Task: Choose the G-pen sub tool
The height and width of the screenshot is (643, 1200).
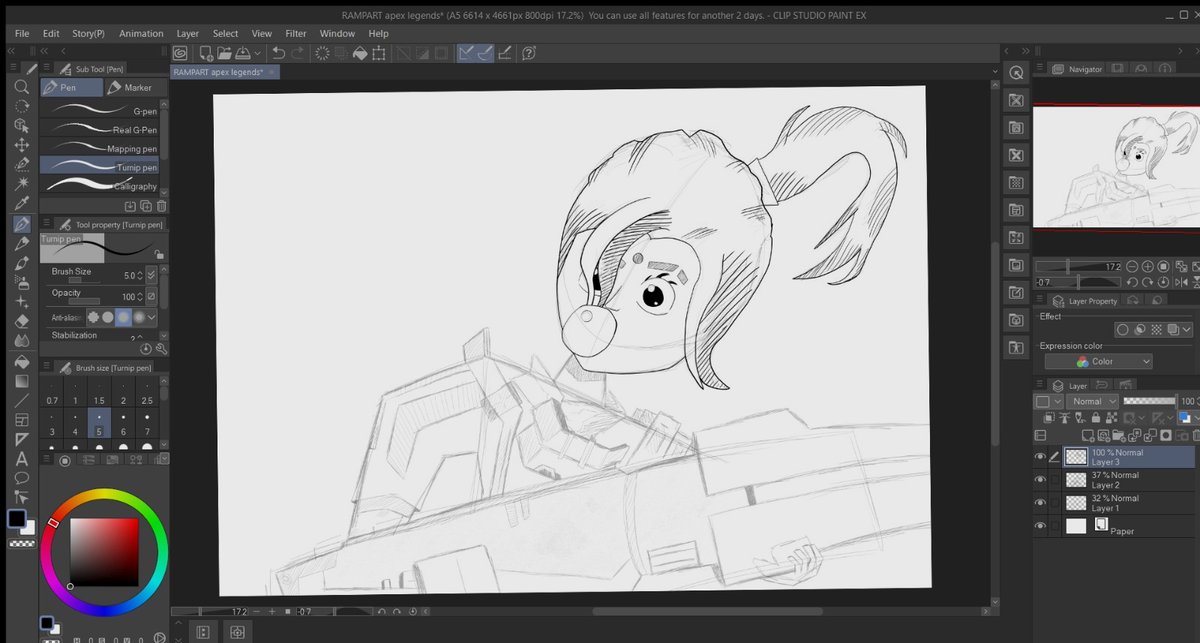Action: (99, 111)
